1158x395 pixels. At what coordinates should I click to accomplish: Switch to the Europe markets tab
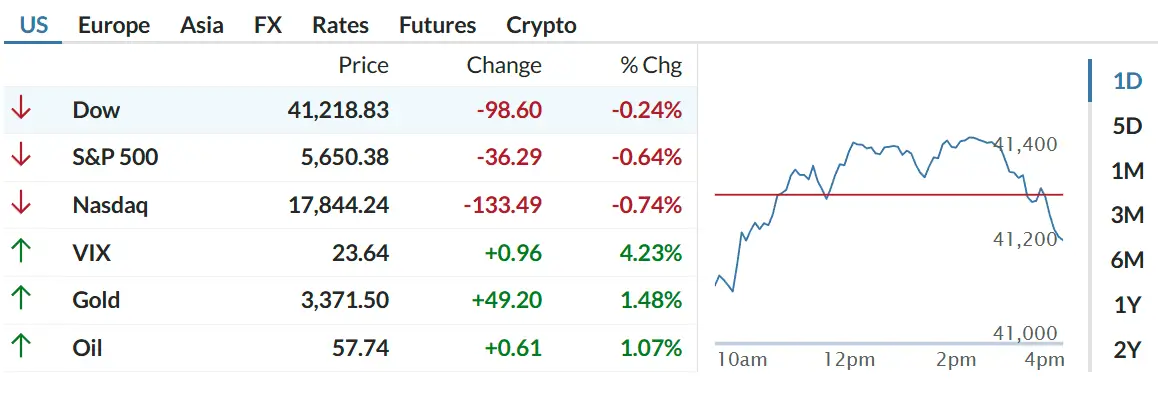coord(114,25)
